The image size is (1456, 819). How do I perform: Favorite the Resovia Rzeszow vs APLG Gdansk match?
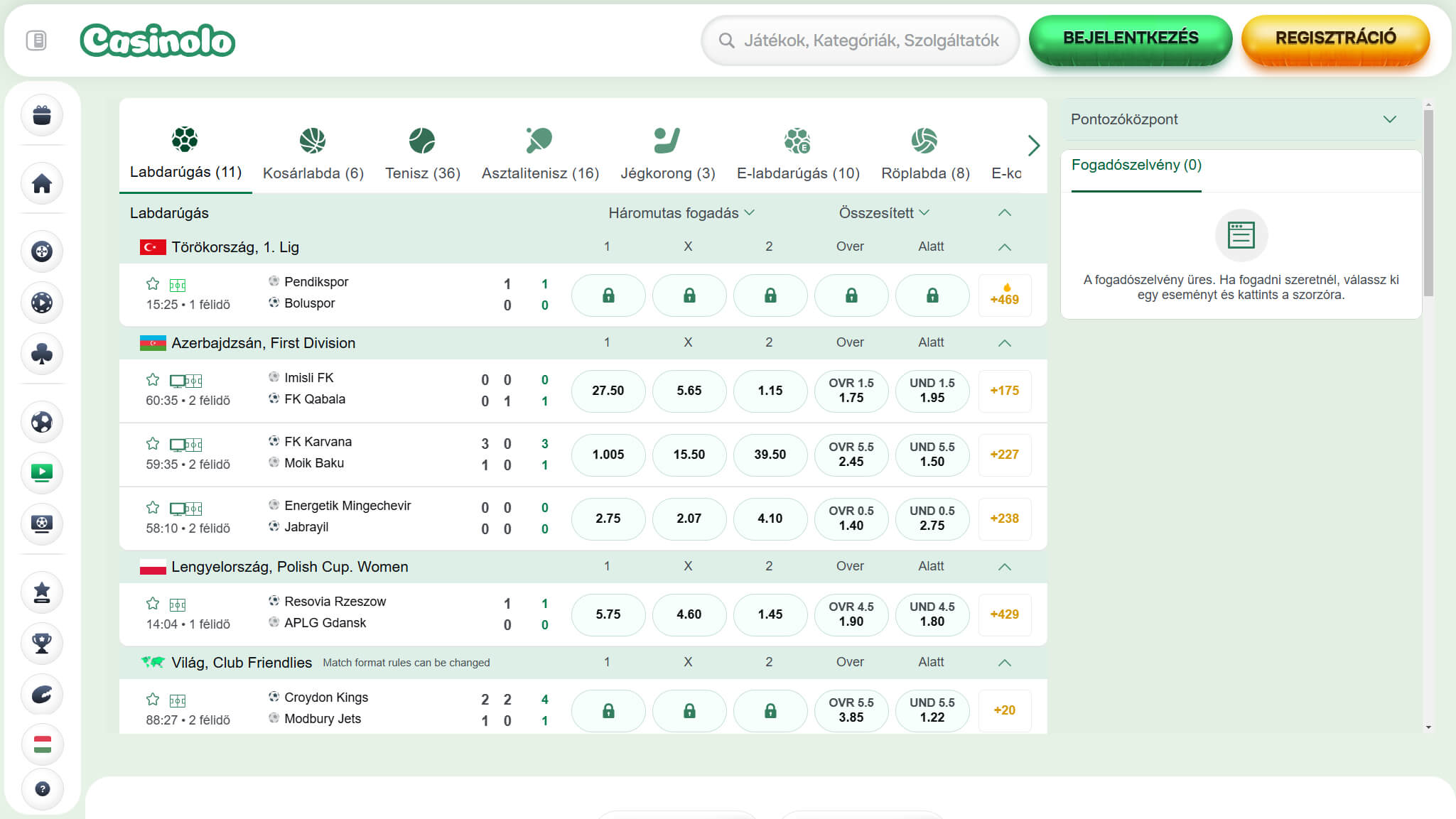(x=153, y=604)
